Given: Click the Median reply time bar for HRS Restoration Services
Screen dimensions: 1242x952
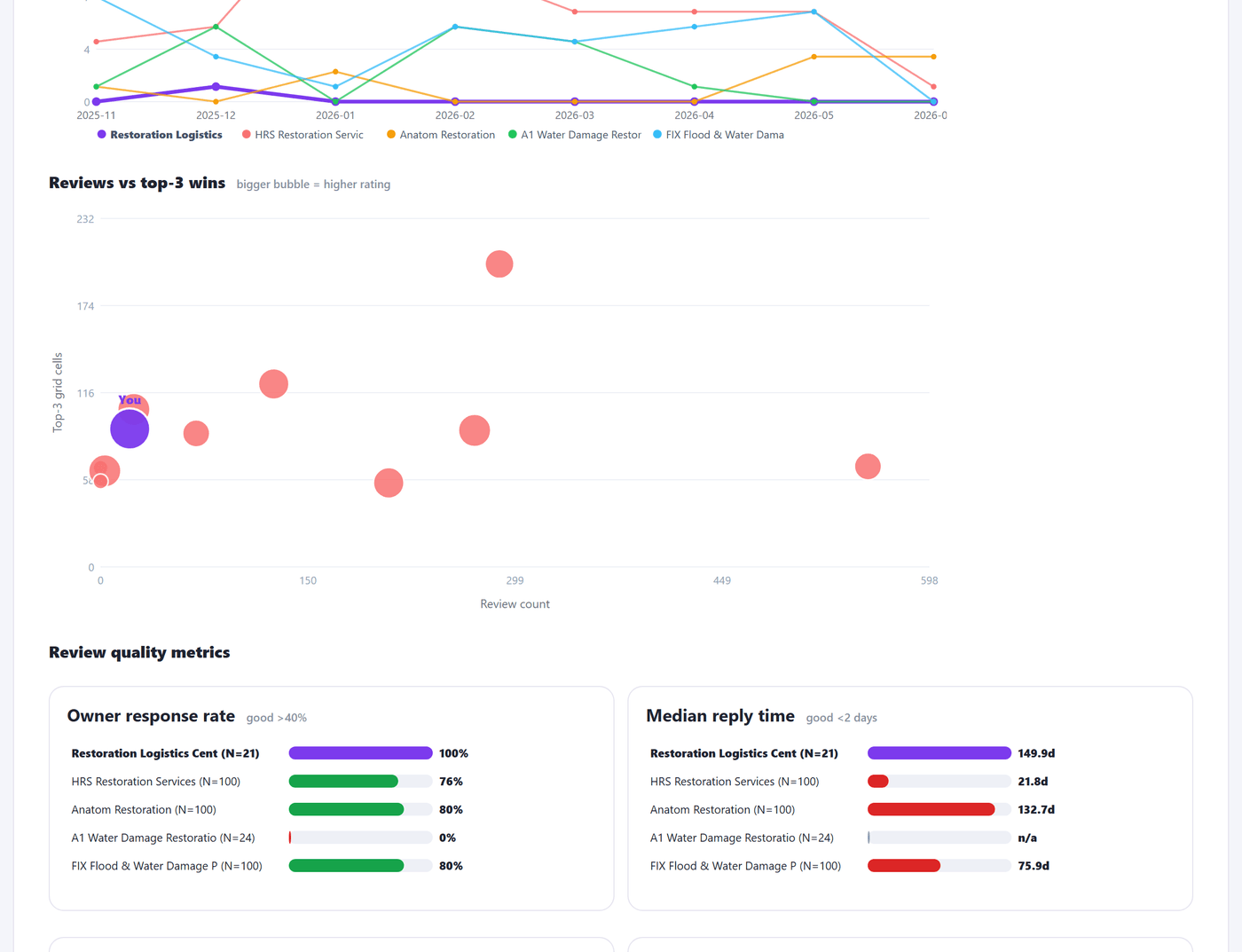Looking at the screenshot, I should (x=939, y=782).
